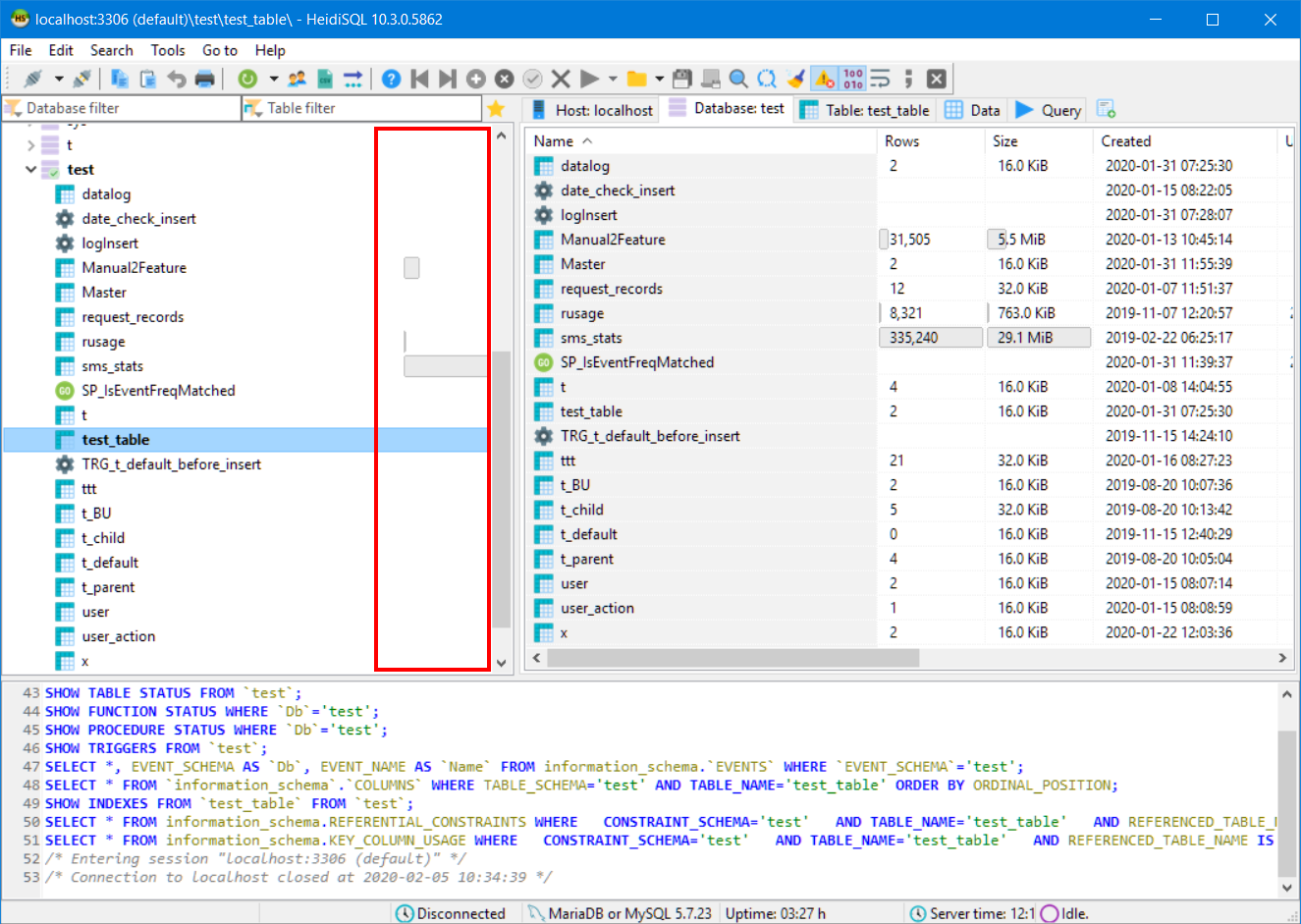Save the query using the floppy disk icon
This screenshot has height=924, width=1301.
681,79
